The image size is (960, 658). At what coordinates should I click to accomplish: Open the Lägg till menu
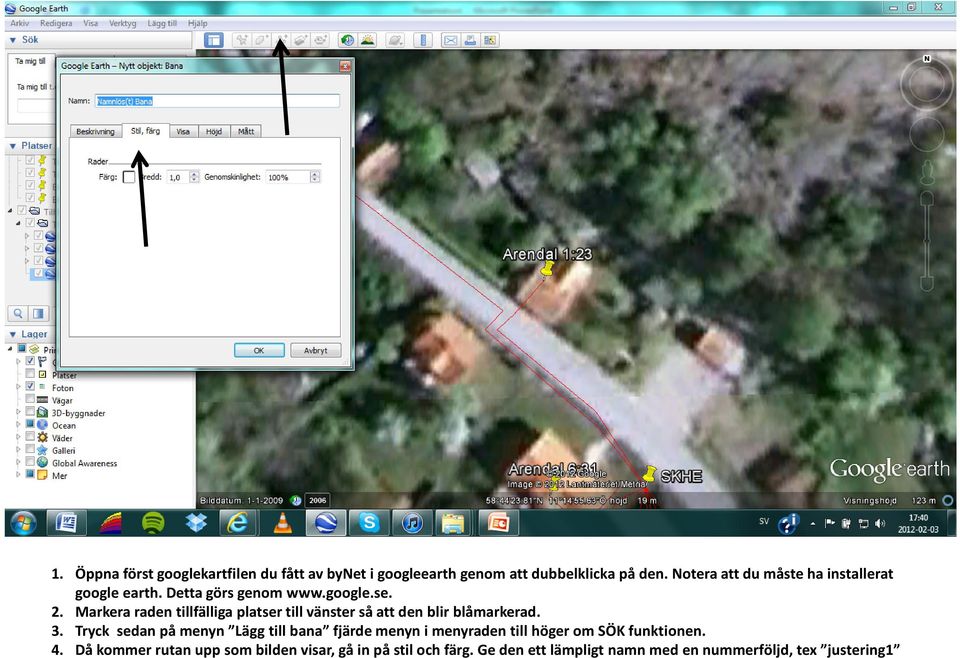(x=162, y=23)
